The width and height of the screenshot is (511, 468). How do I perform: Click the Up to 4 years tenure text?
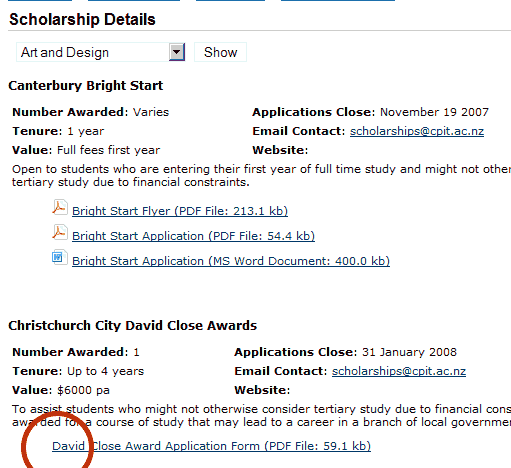pyautogui.click(x=105, y=371)
